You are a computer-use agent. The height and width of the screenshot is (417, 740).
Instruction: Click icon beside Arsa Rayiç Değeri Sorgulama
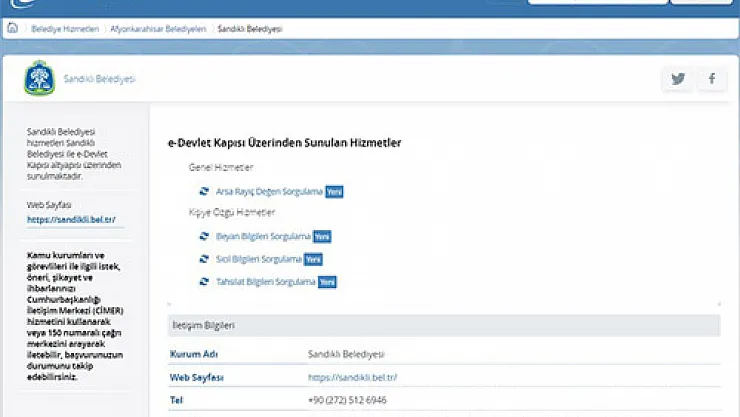pyautogui.click(x=204, y=191)
